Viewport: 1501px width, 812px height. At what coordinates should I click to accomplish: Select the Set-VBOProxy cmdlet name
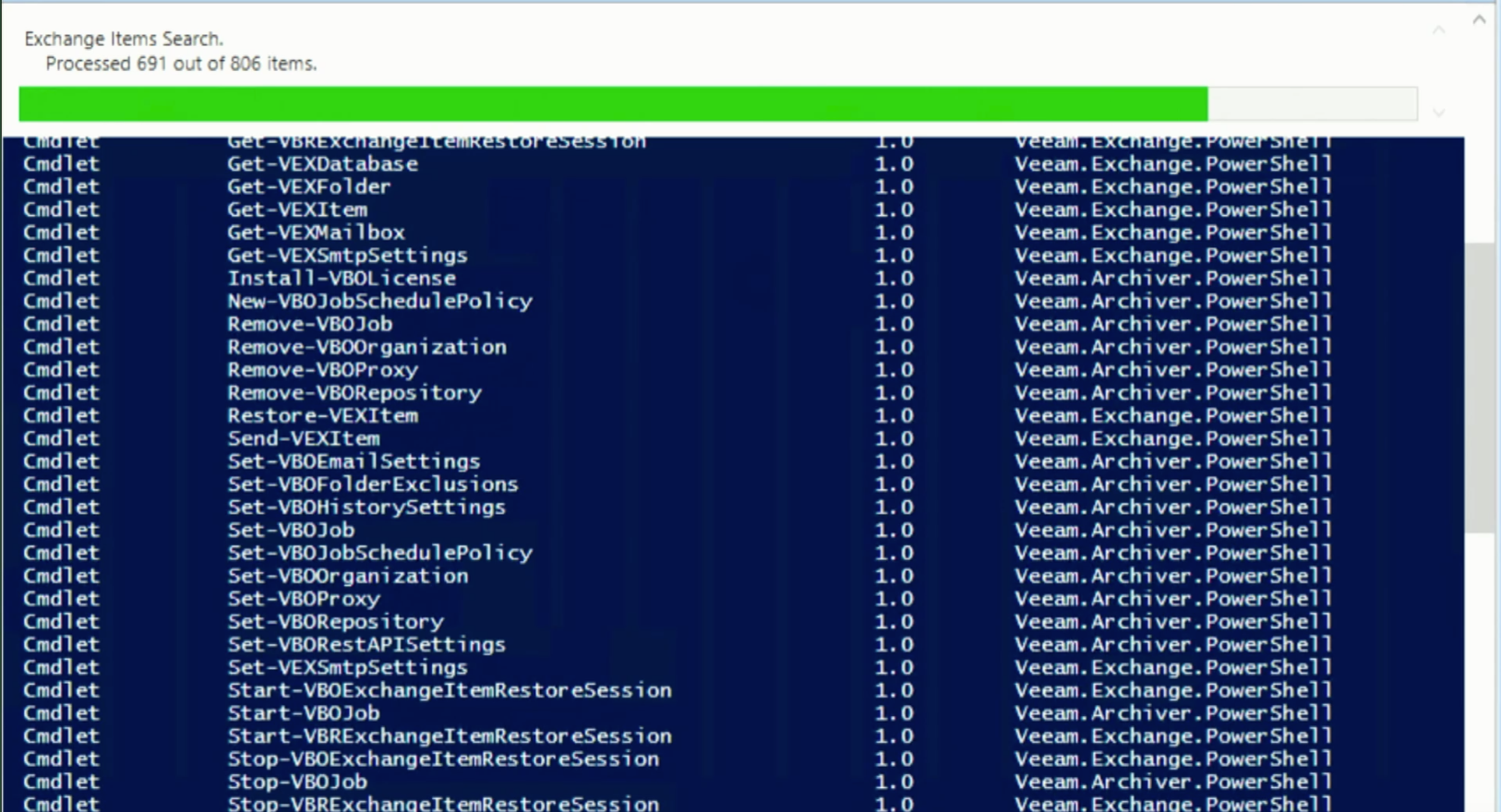(304, 599)
